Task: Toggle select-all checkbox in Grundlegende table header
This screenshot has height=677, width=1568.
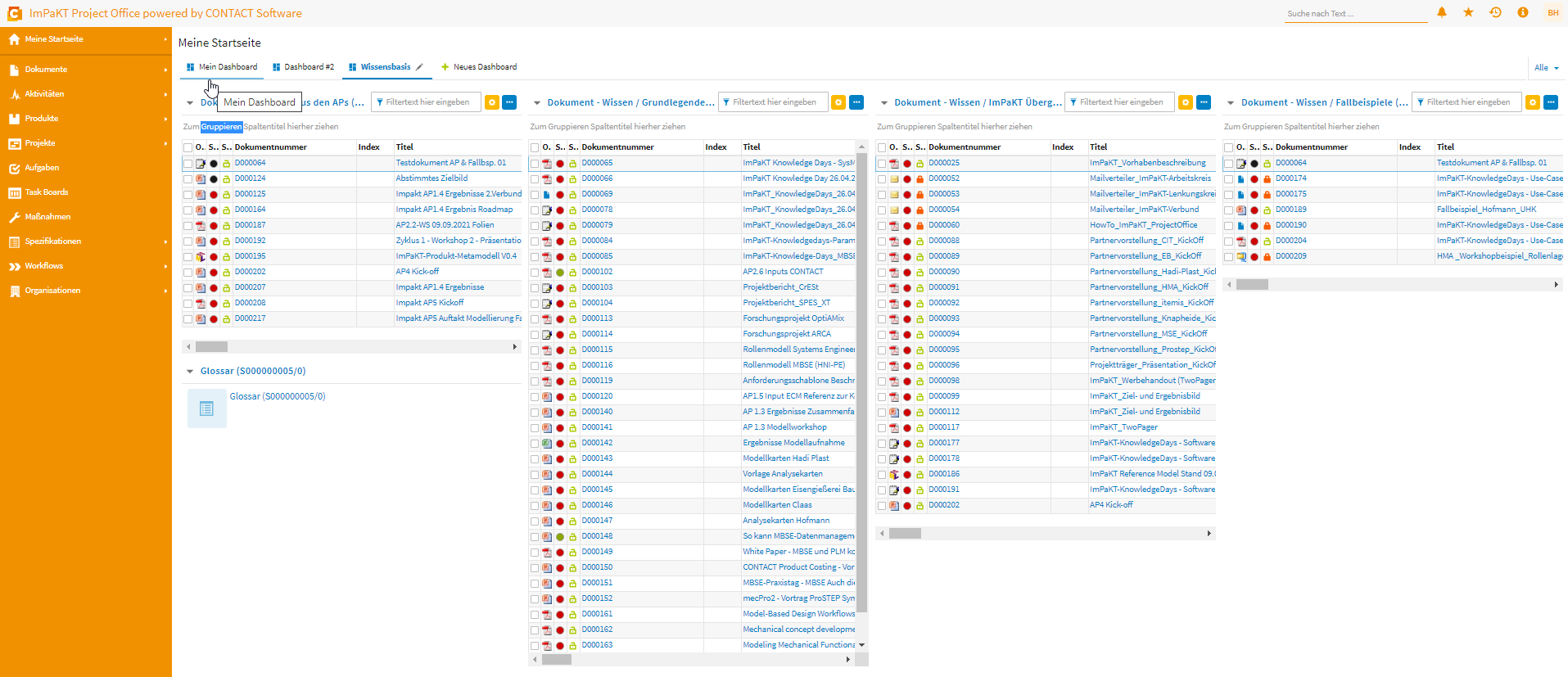Action: click(x=535, y=148)
